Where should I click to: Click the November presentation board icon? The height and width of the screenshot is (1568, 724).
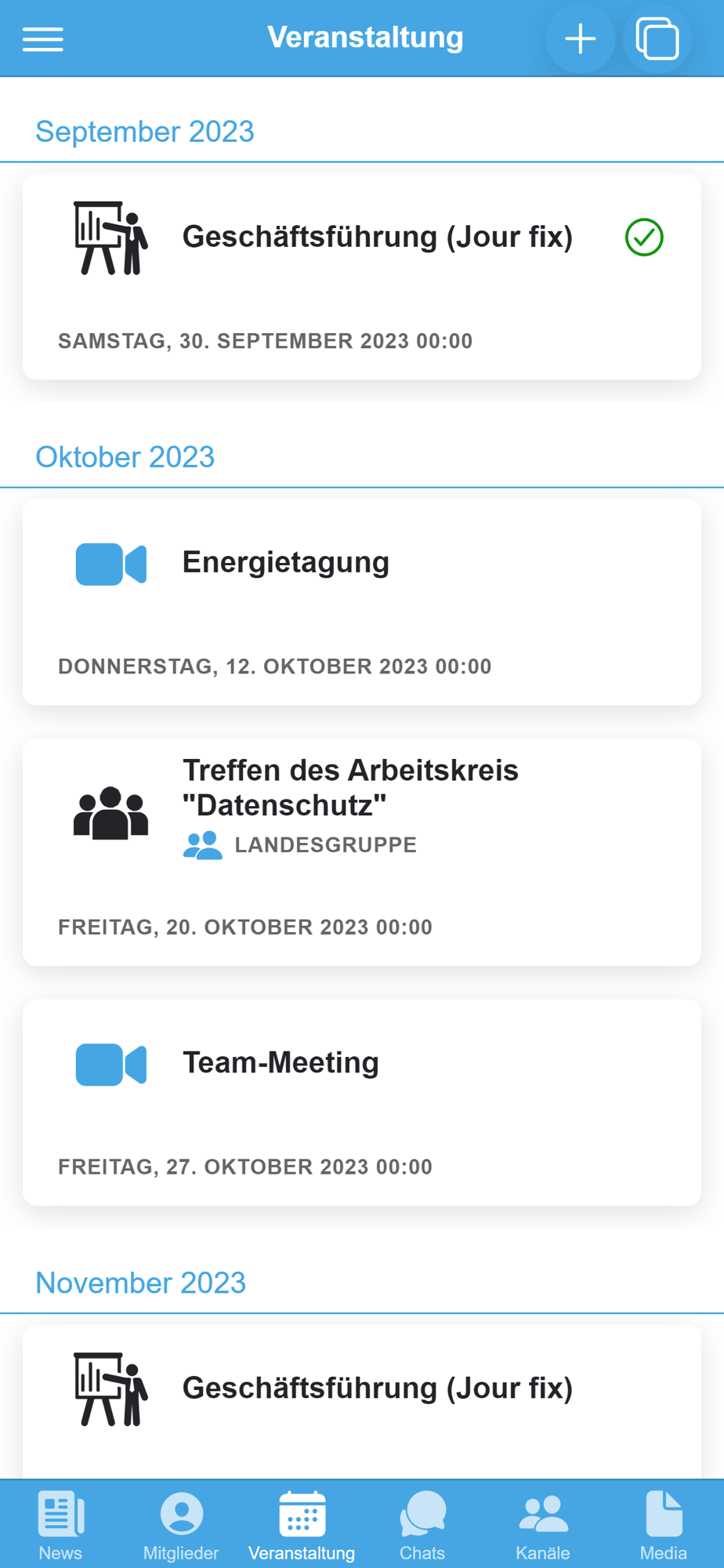pos(110,1388)
